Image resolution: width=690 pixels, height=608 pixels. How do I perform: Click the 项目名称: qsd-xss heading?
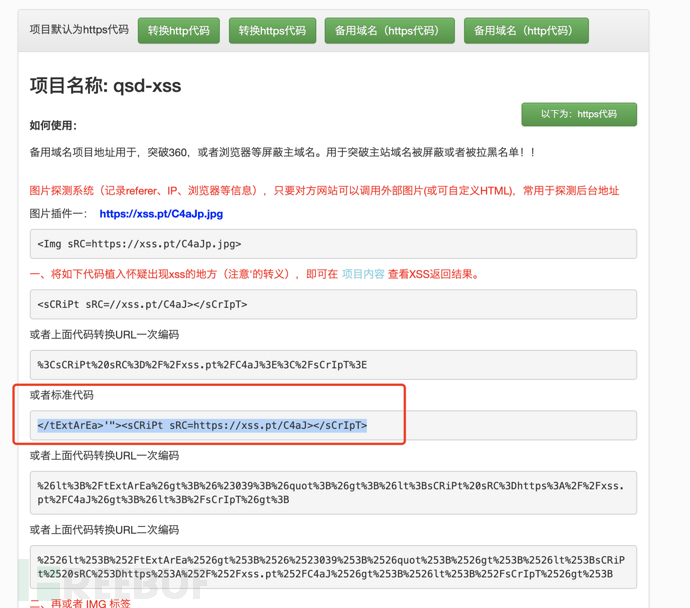(x=105, y=85)
